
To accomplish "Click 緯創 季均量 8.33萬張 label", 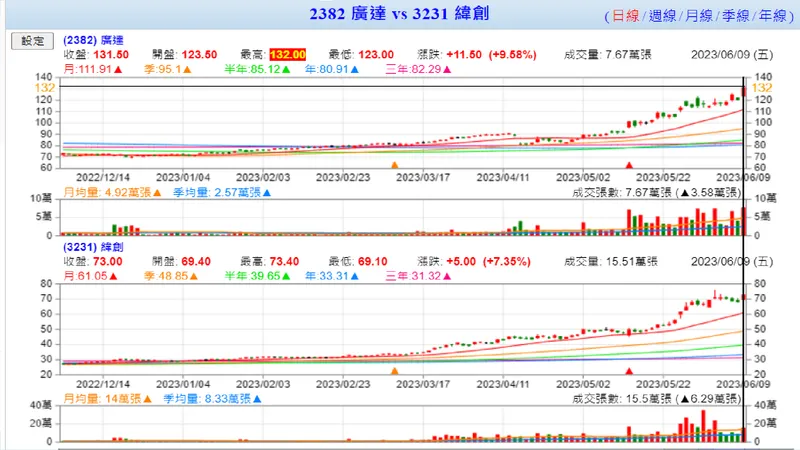I will [212, 398].
